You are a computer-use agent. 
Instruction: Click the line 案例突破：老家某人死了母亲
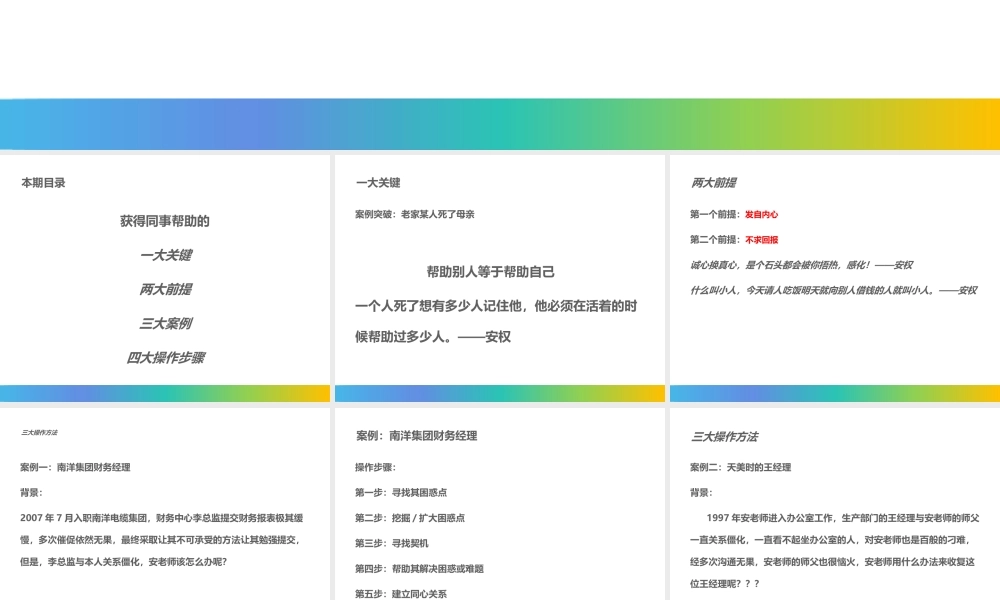[415, 214]
